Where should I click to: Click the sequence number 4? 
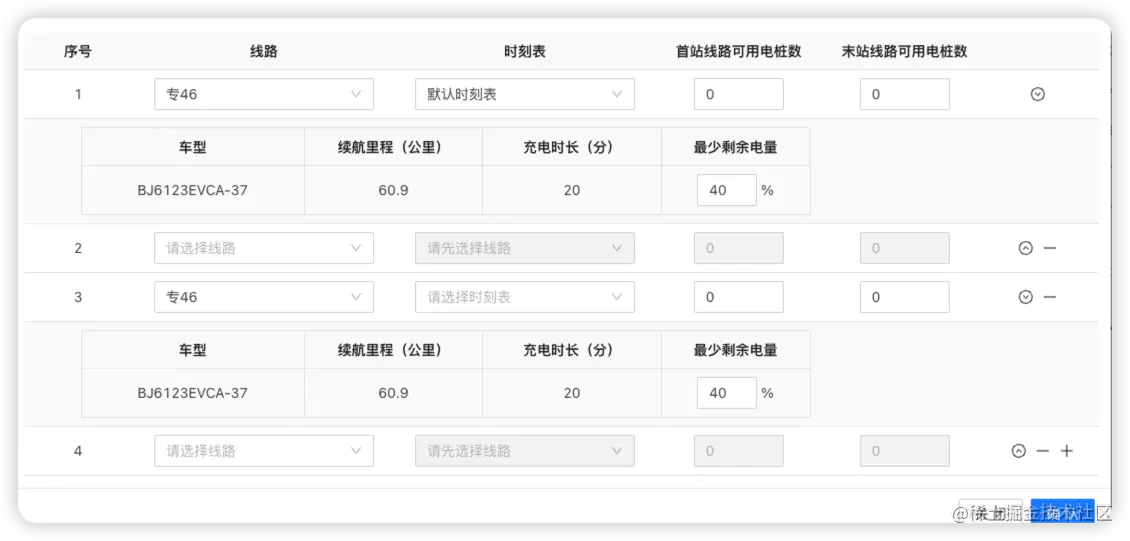pos(78,451)
